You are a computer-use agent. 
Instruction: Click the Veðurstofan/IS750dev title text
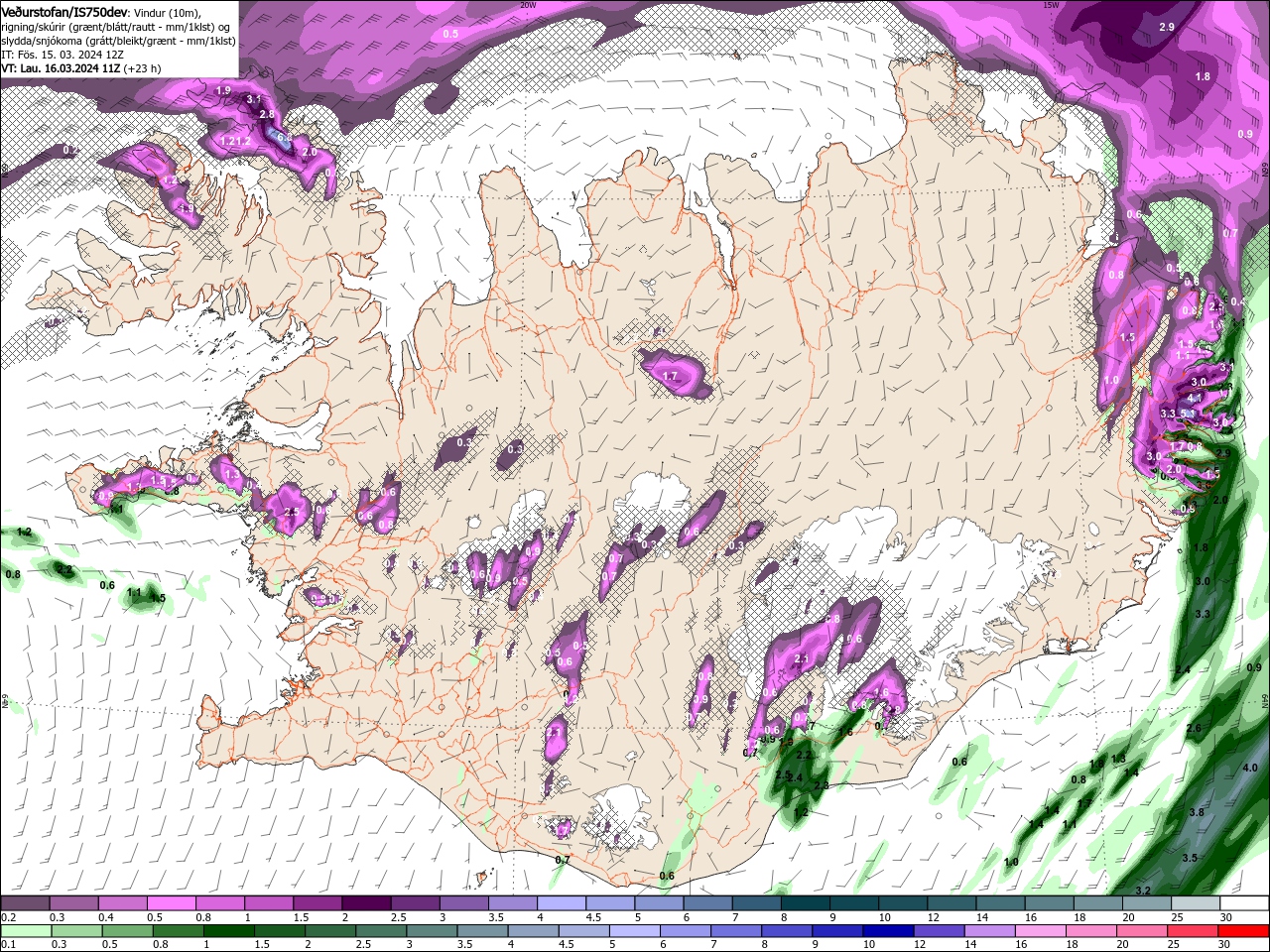tap(63, 12)
